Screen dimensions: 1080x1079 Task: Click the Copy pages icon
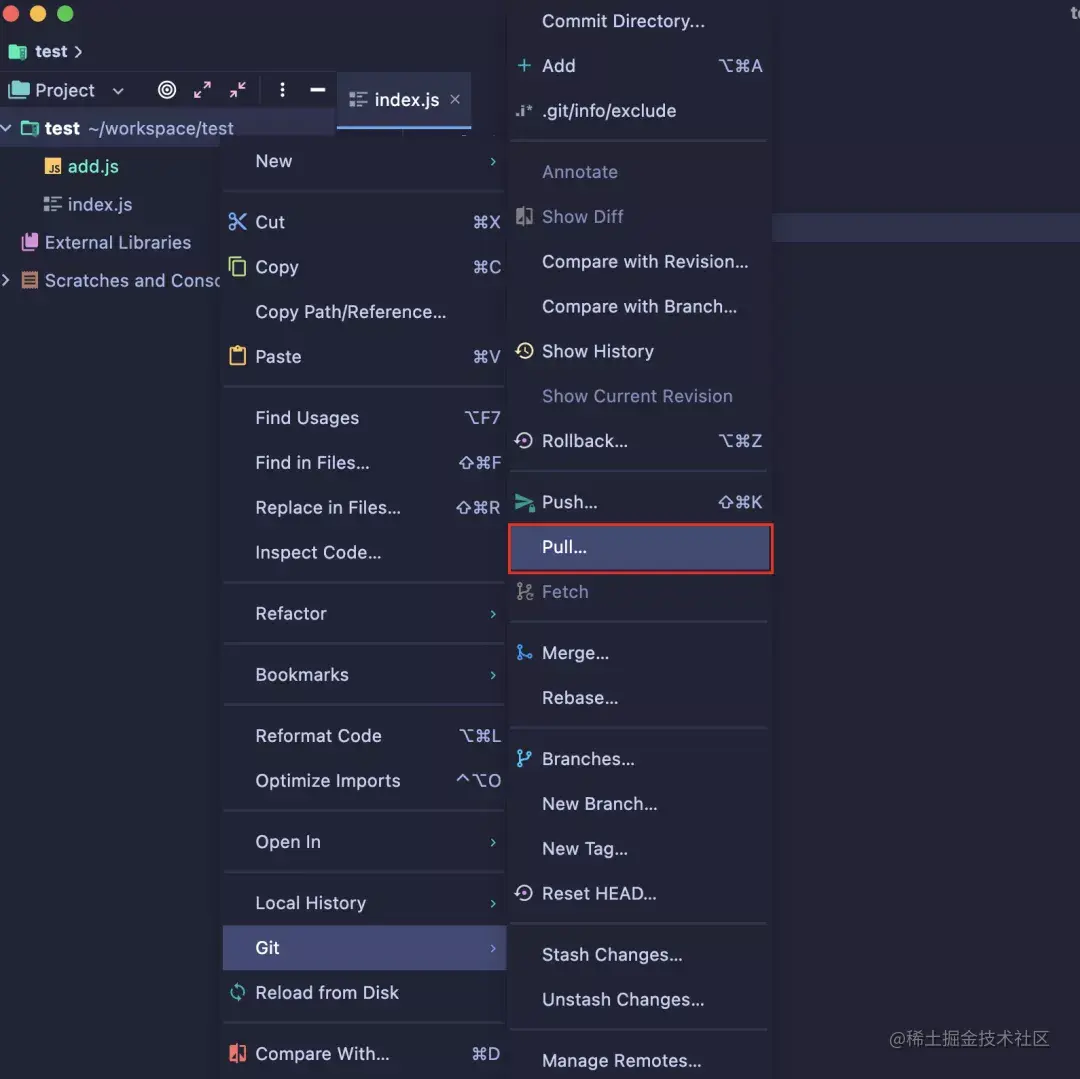click(237, 266)
